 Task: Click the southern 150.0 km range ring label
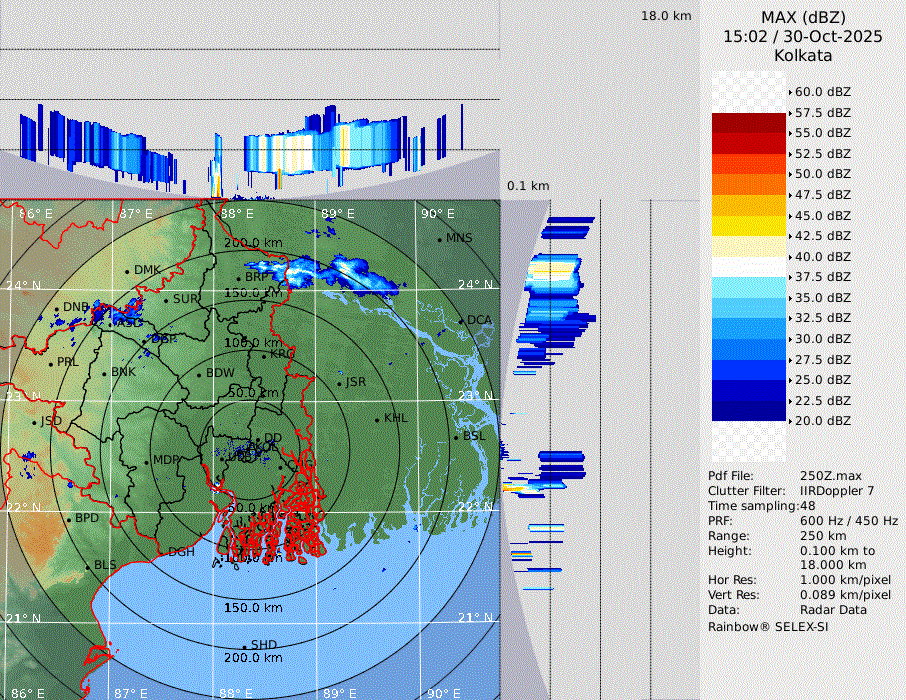click(x=252, y=608)
